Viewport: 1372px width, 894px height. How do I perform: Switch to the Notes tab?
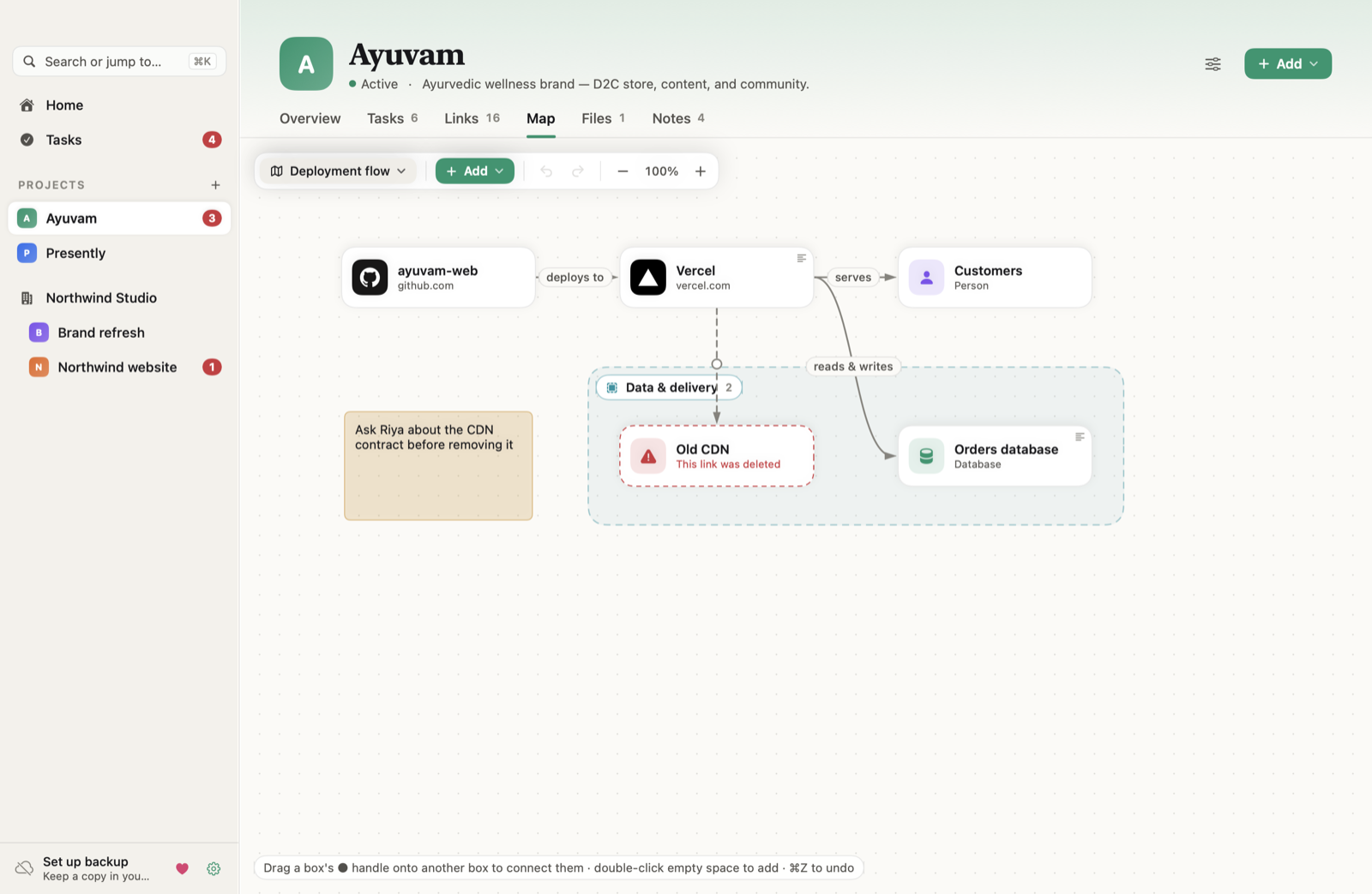(678, 118)
